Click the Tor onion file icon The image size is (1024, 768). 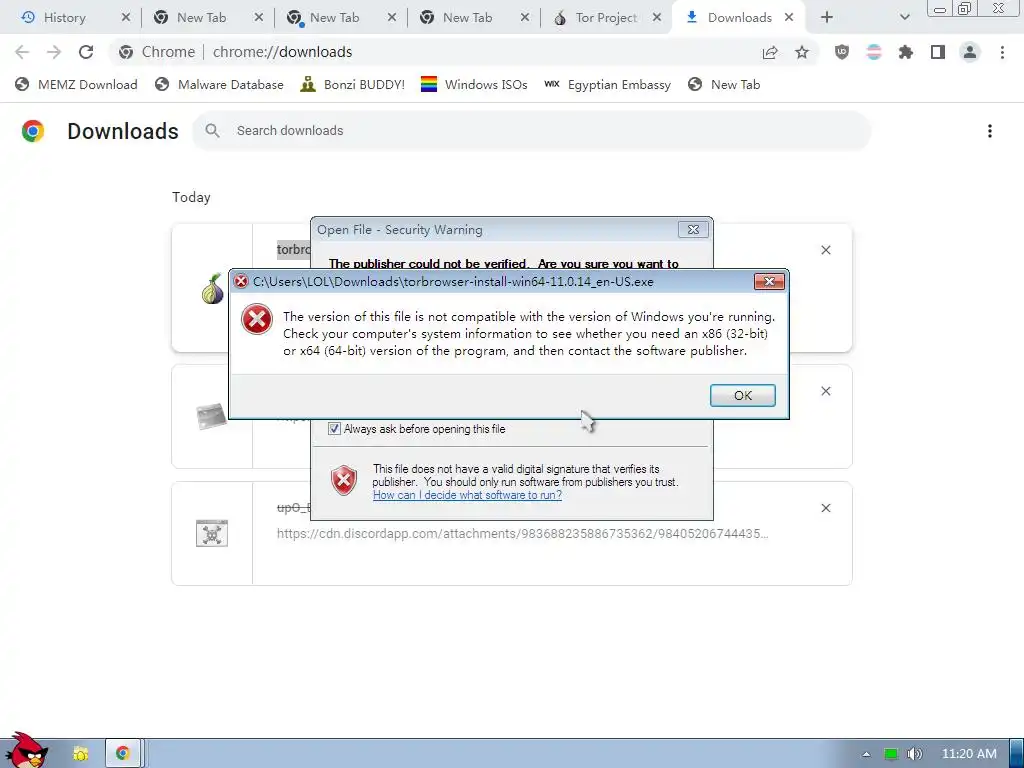click(x=213, y=289)
